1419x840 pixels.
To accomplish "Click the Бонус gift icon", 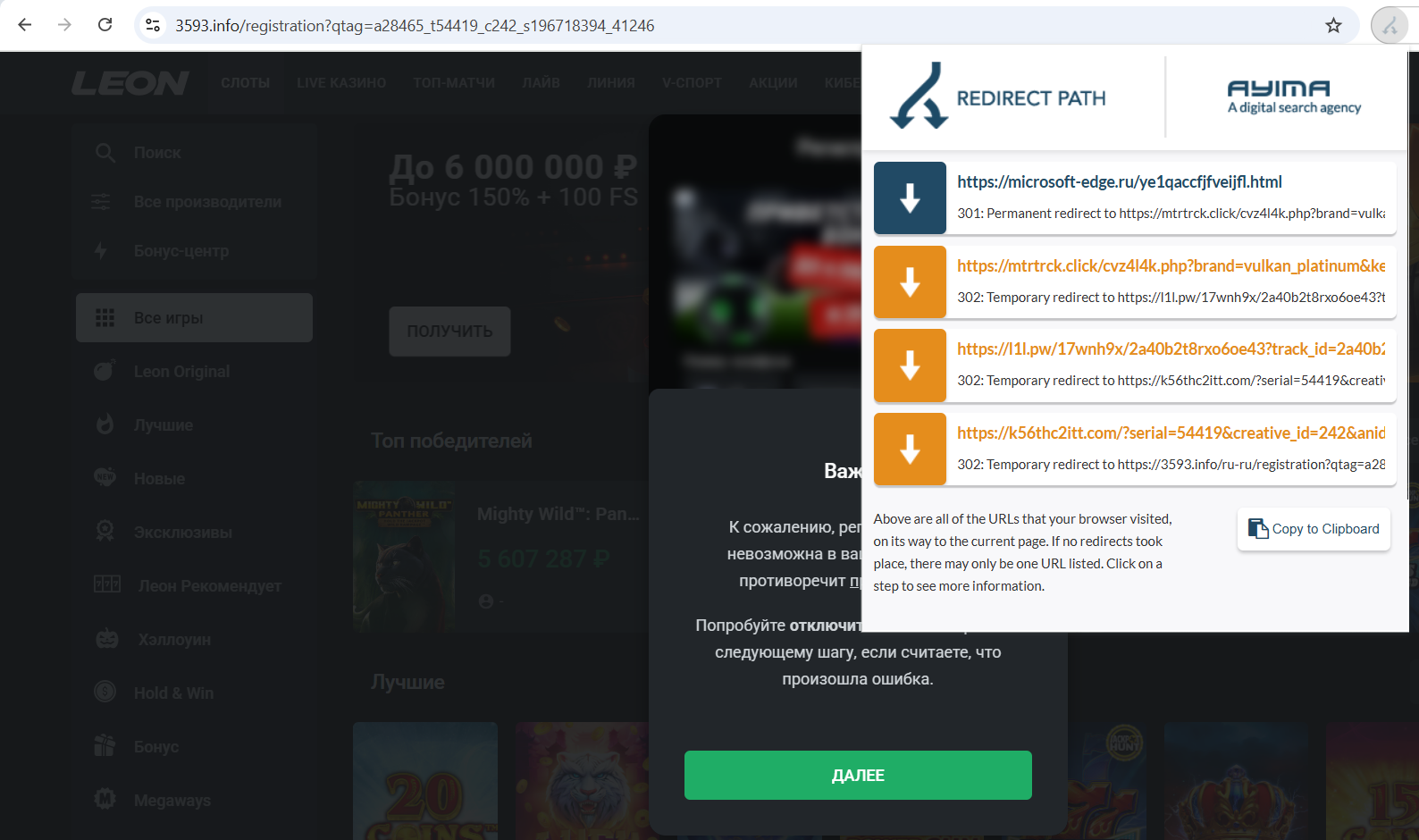I will click(105, 745).
